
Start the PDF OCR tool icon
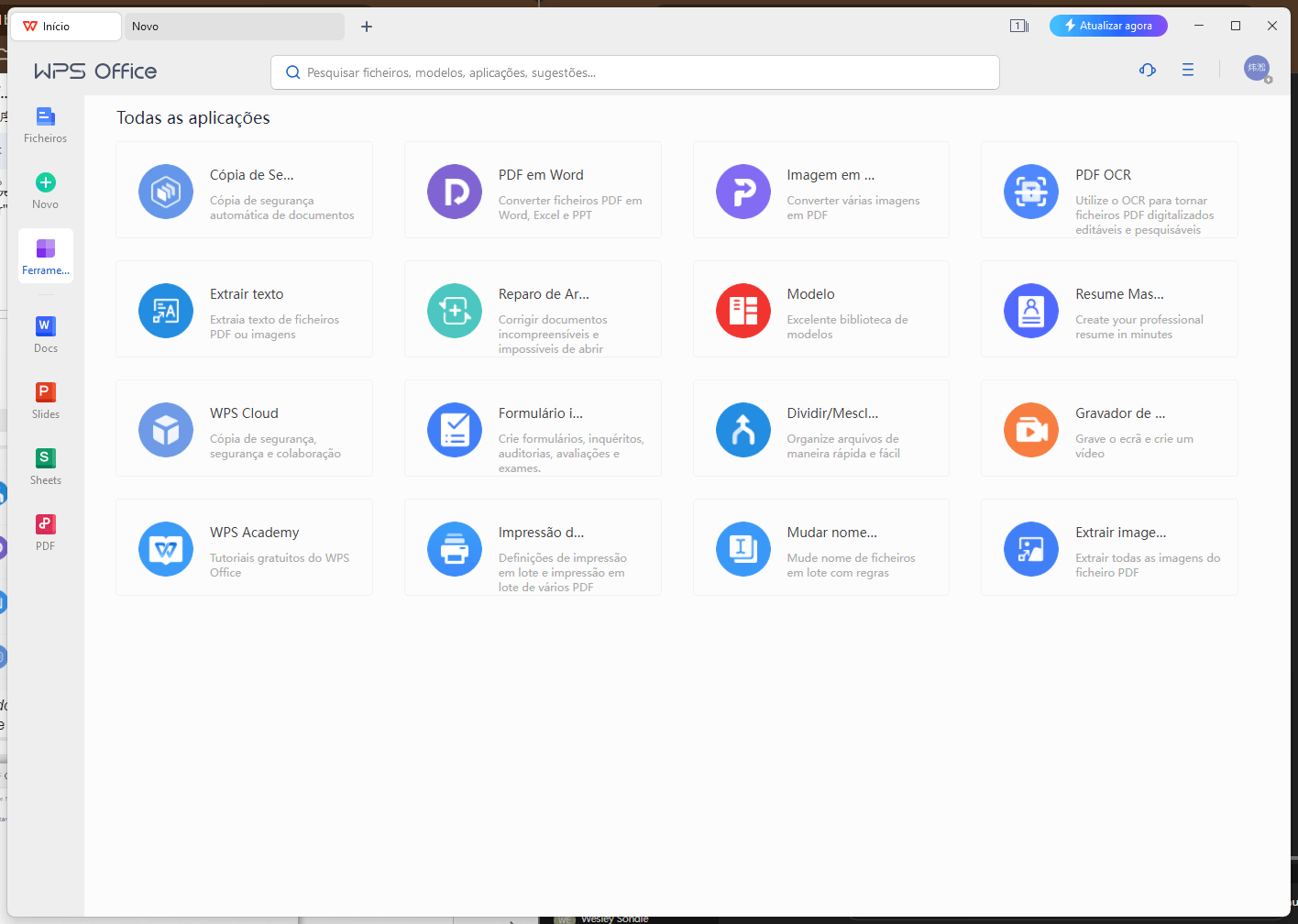pos(1031,192)
